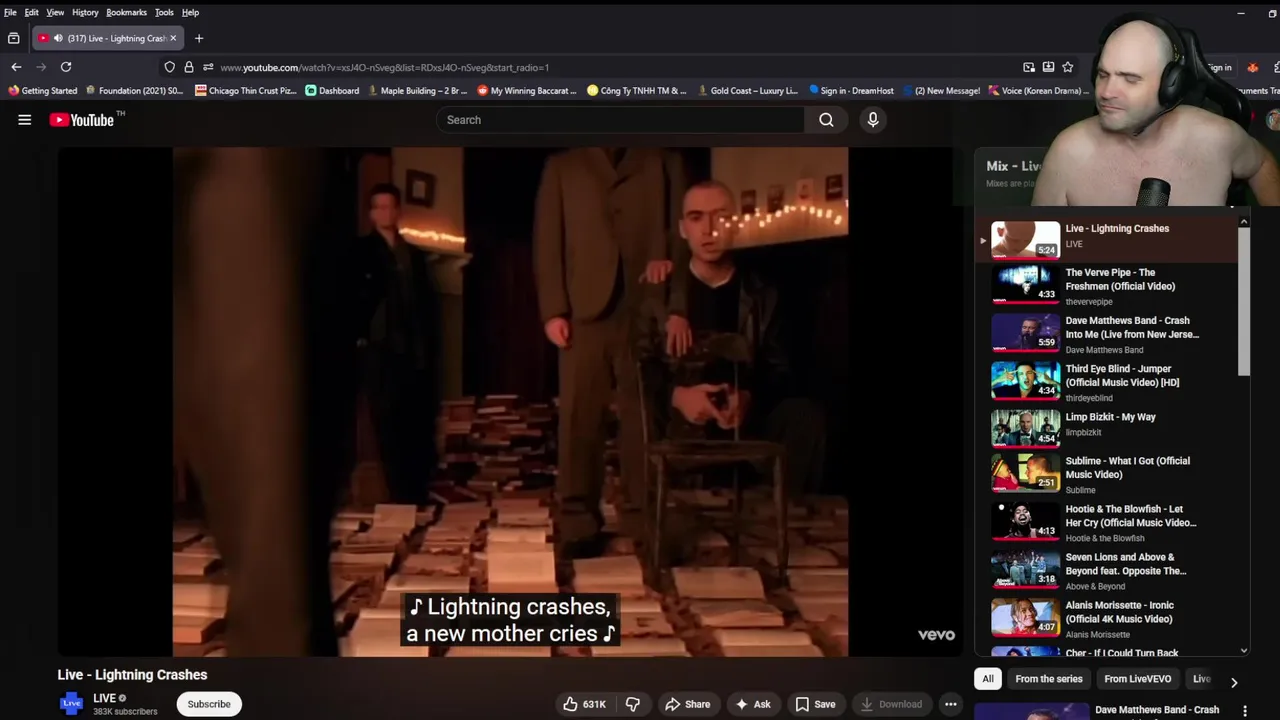The height and width of the screenshot is (720, 1280).
Task: Go back with browser back arrow
Action: (16, 67)
